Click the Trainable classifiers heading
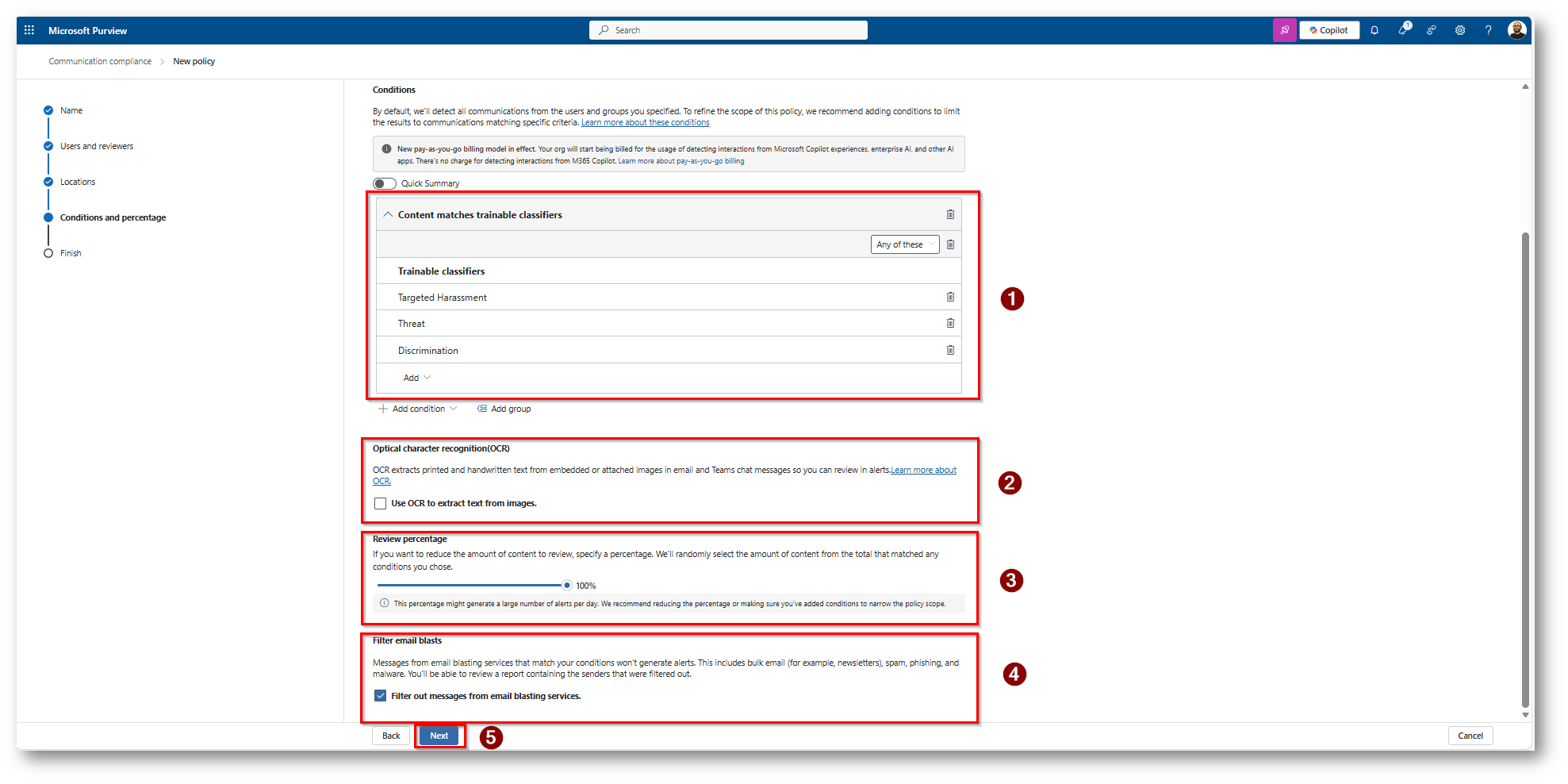Image resolution: width=1568 pixels, height=784 pixels. [x=441, y=271]
